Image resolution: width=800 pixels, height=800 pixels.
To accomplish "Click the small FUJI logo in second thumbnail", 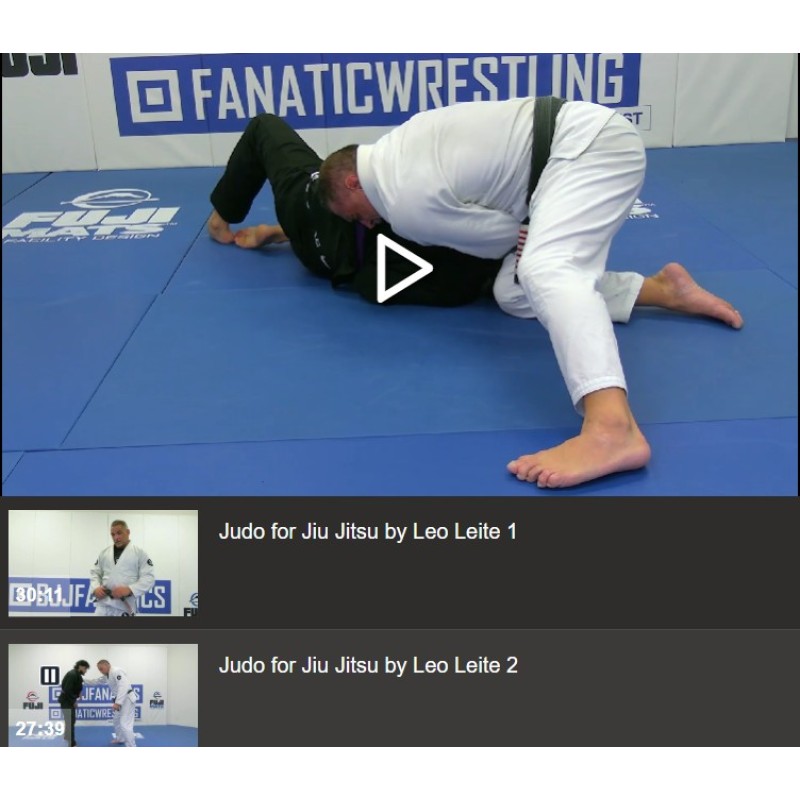I will pyautogui.click(x=33, y=701).
